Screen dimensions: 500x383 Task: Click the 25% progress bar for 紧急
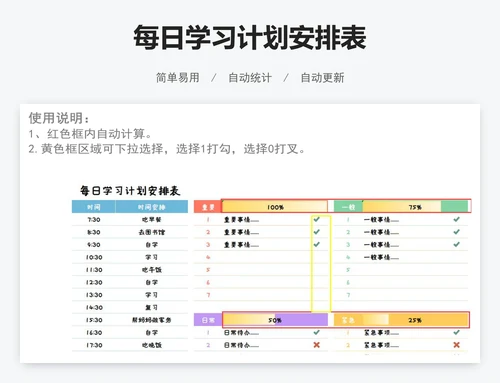[415, 320]
